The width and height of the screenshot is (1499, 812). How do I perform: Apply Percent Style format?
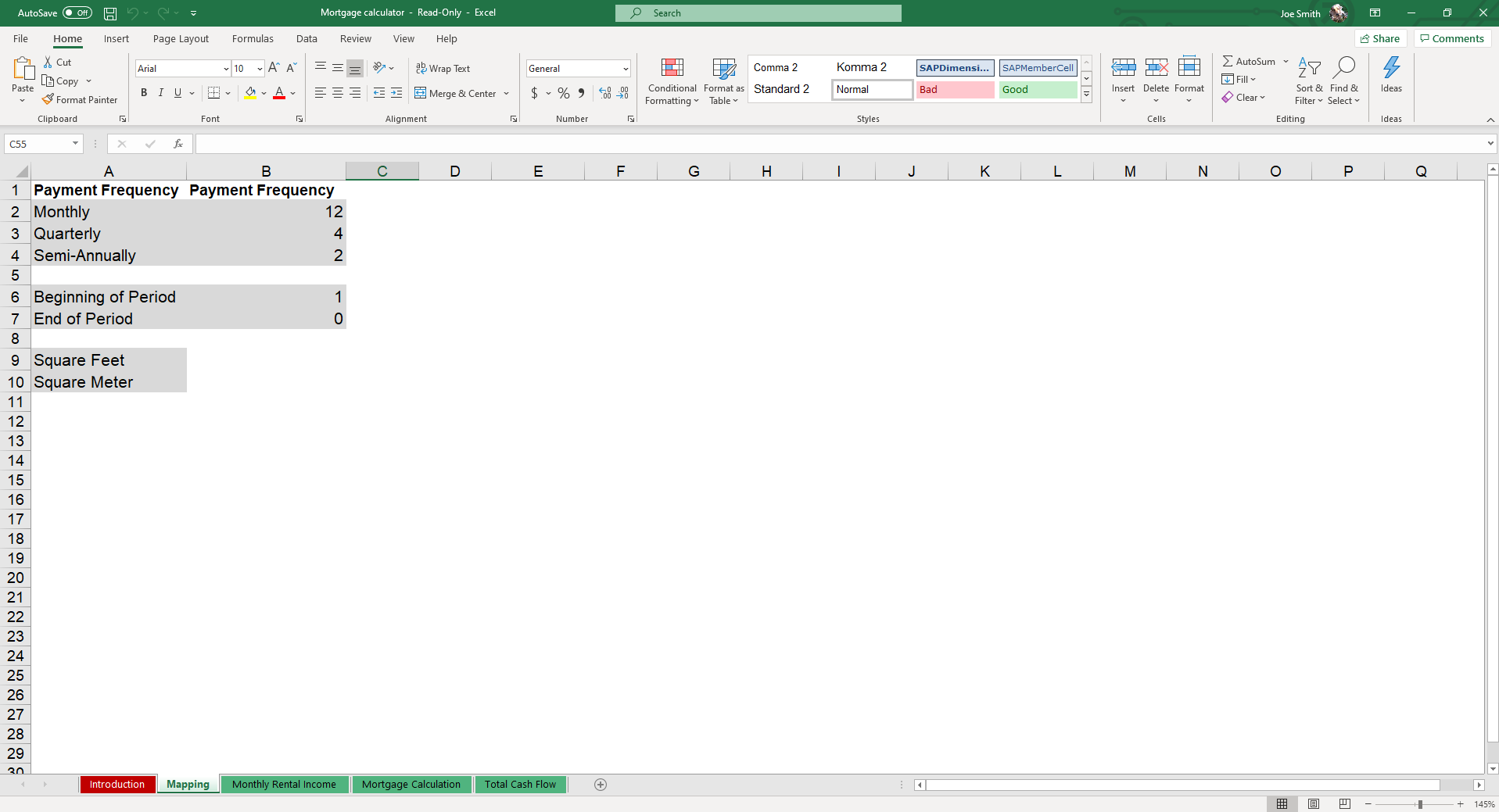click(x=564, y=93)
